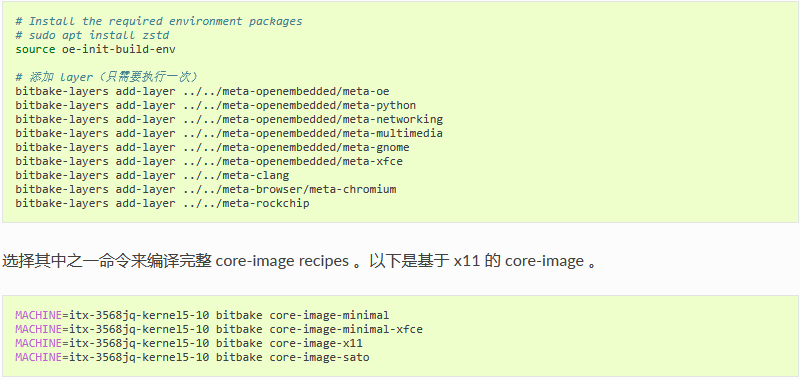800x380 pixels.
Task: Click the Chinese 'layer' comment line
Action: point(107,78)
